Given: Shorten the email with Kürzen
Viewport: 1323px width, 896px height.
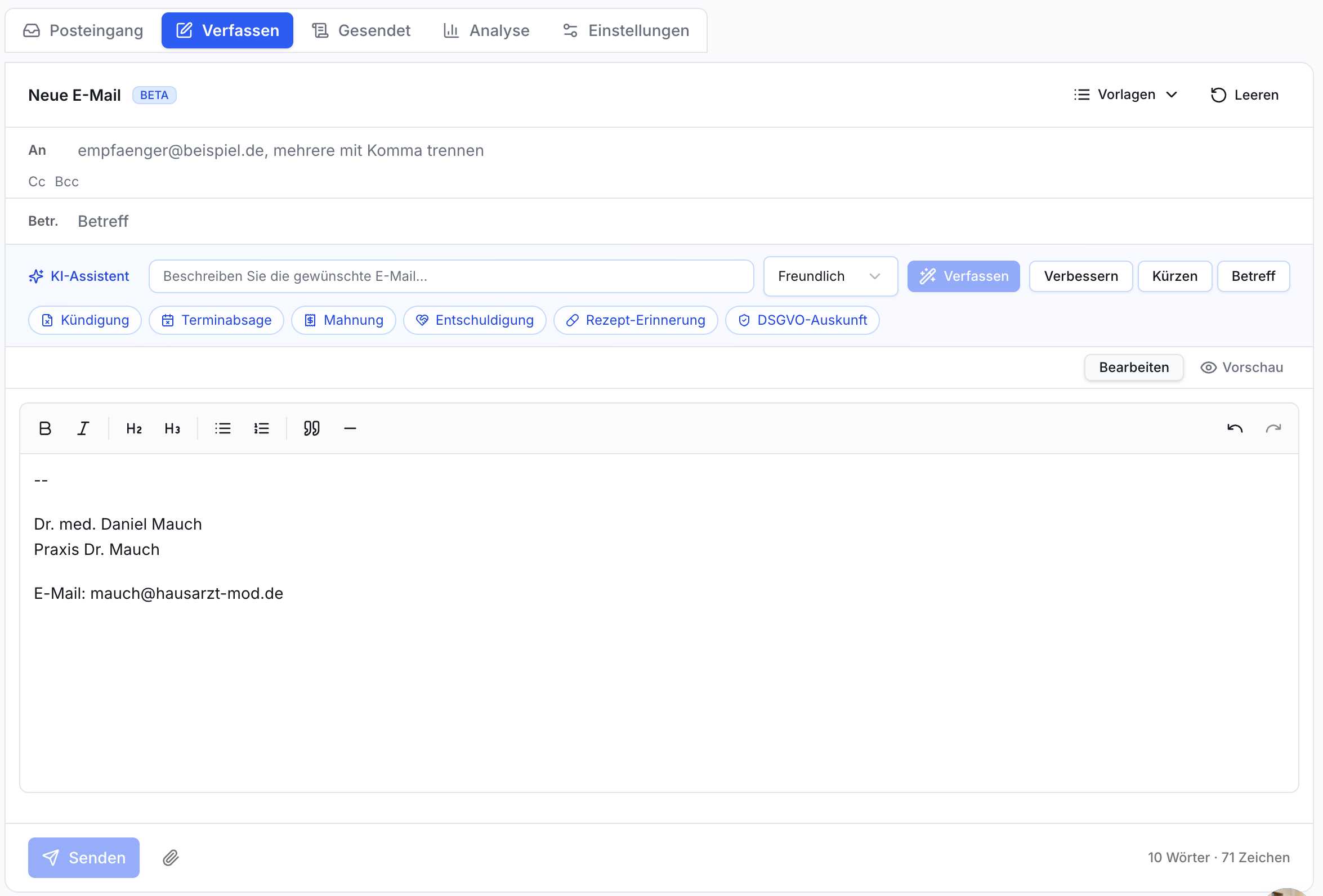Looking at the screenshot, I should pos(1174,276).
